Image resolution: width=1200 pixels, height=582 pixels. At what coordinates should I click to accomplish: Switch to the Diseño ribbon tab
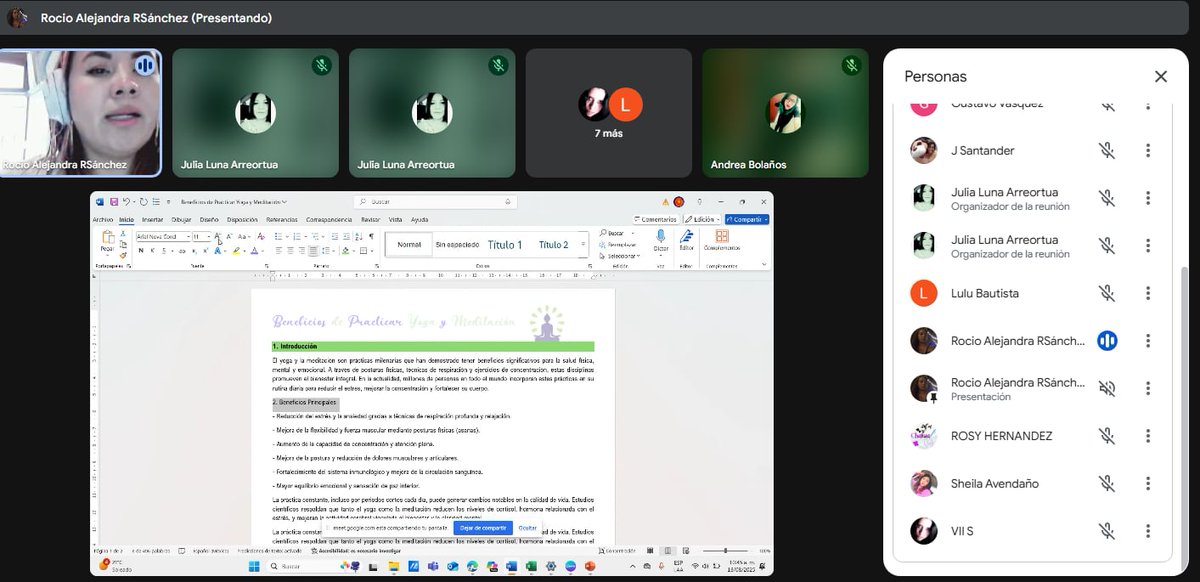click(x=209, y=219)
